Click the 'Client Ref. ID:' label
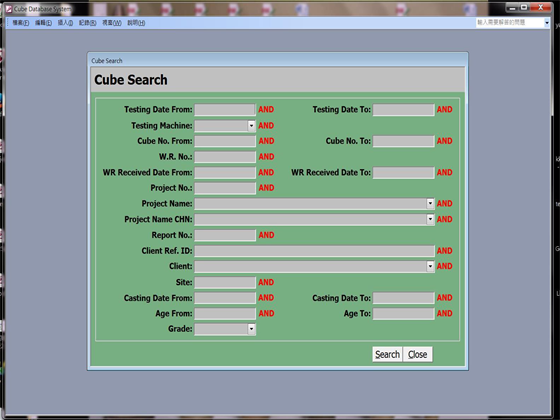Image resolution: width=560 pixels, height=420 pixels. pyautogui.click(x=167, y=251)
